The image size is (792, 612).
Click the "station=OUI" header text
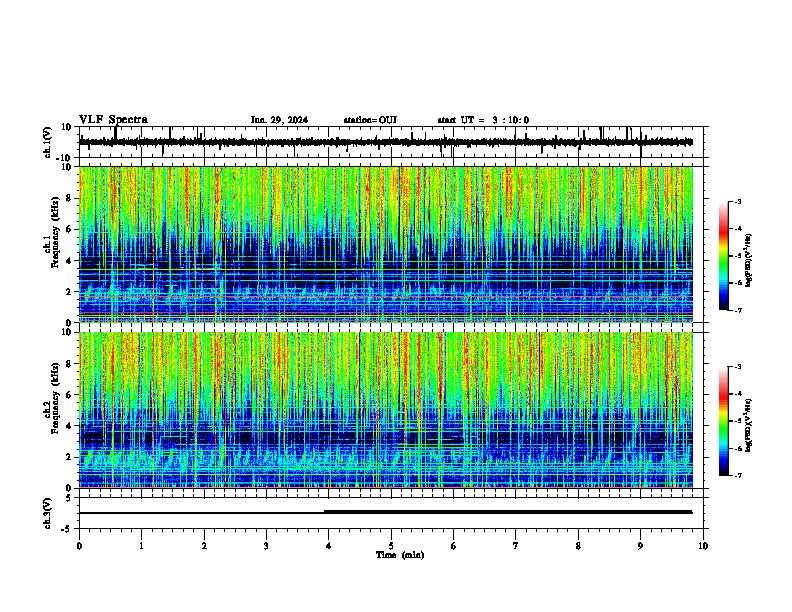[370, 120]
